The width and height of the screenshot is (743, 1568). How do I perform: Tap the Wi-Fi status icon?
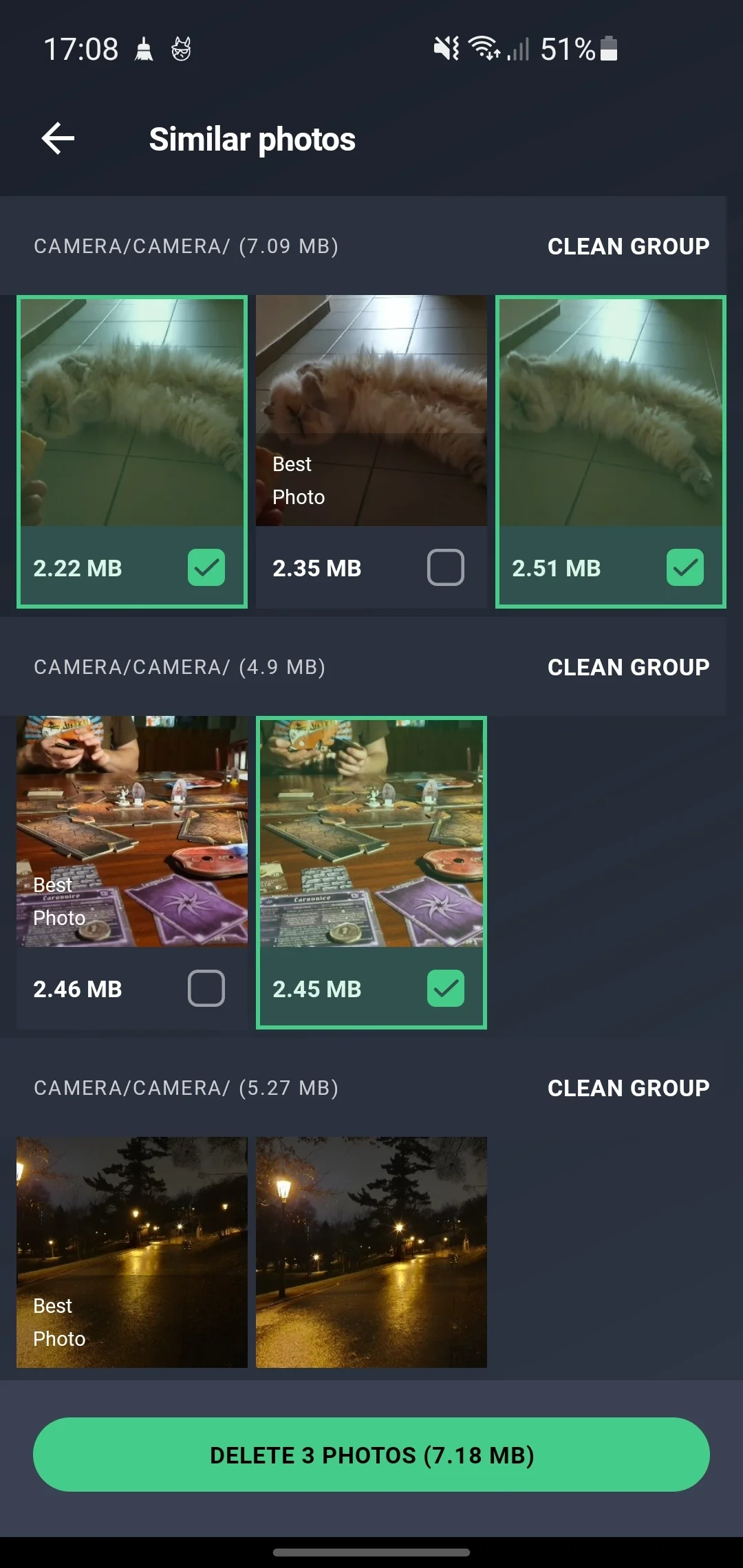(x=484, y=48)
